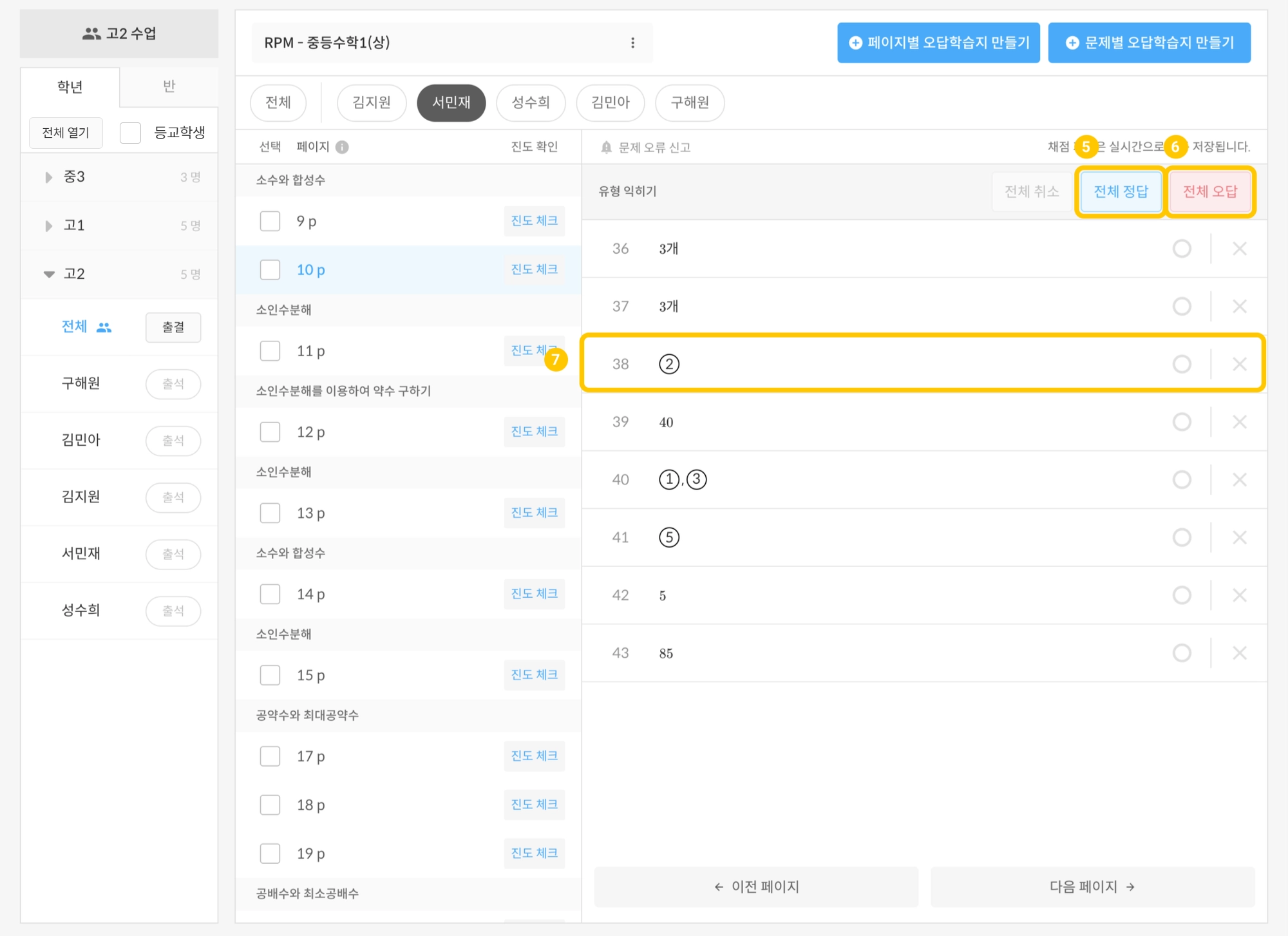Collapse the 고2 grade group
The image size is (1288, 936).
coord(49,274)
